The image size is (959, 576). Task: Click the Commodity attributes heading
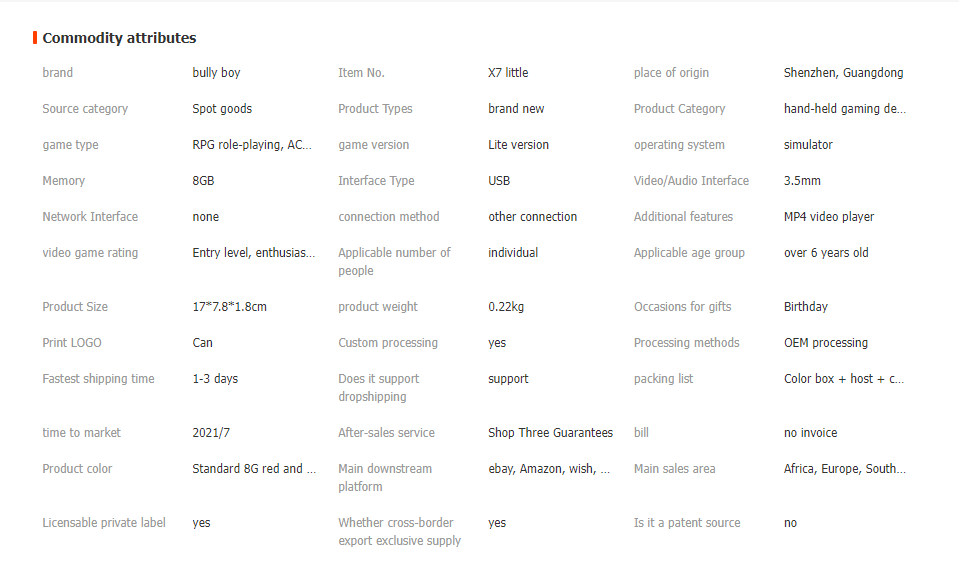point(119,38)
